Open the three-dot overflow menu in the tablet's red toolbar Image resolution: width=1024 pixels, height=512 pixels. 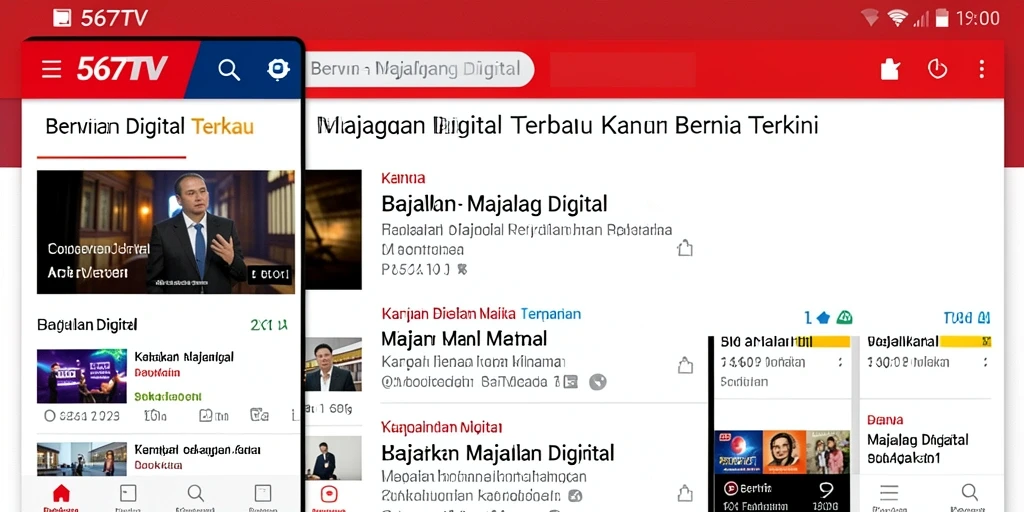(x=982, y=69)
